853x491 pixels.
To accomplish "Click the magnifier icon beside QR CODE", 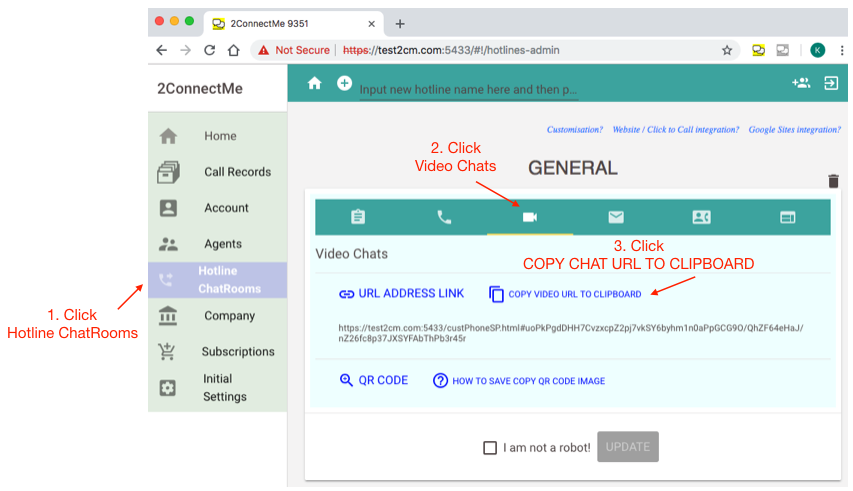I will (346, 380).
